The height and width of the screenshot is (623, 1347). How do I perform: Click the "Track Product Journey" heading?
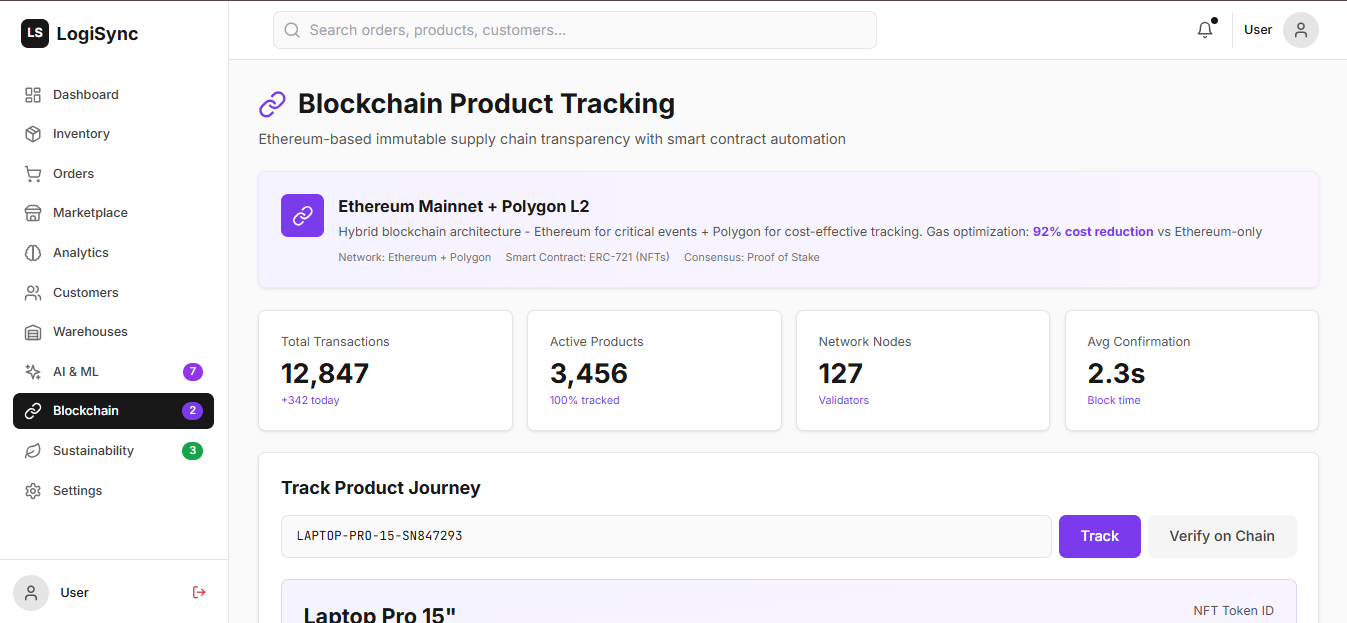(x=381, y=488)
